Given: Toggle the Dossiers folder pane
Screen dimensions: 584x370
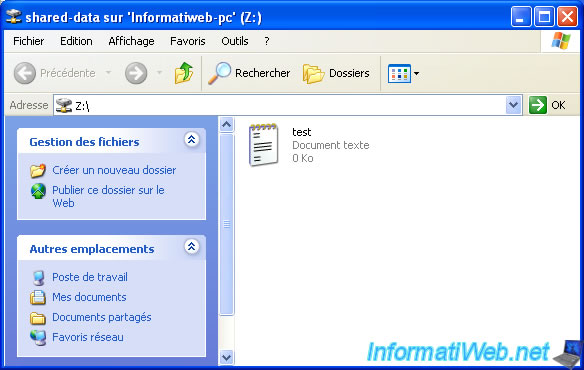Looking at the screenshot, I should point(336,73).
